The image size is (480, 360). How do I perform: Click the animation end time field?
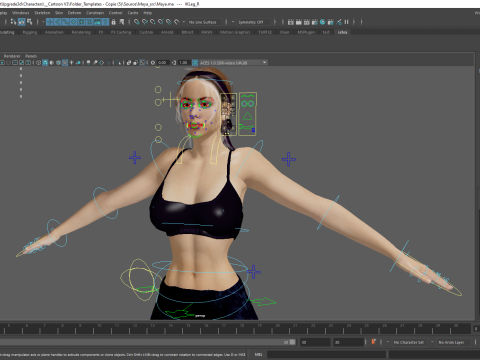pyautogui.click(x=348, y=342)
